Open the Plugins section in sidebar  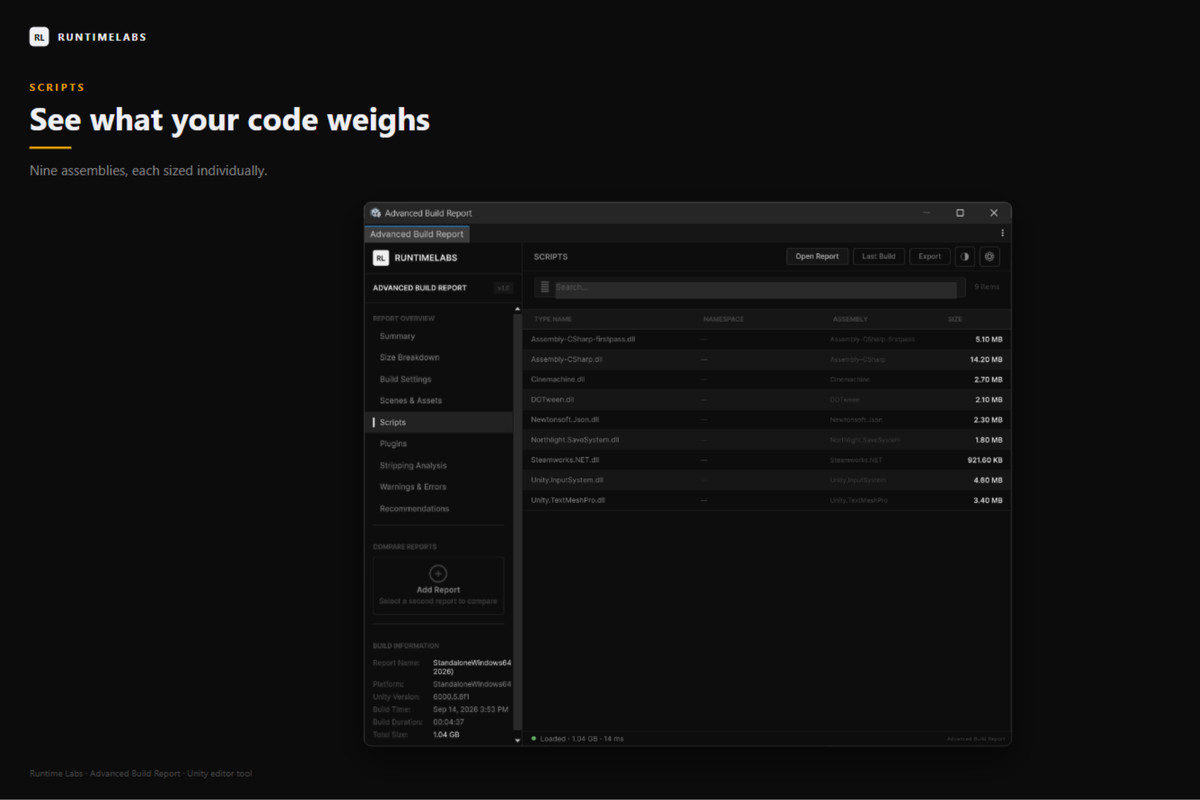tap(393, 444)
